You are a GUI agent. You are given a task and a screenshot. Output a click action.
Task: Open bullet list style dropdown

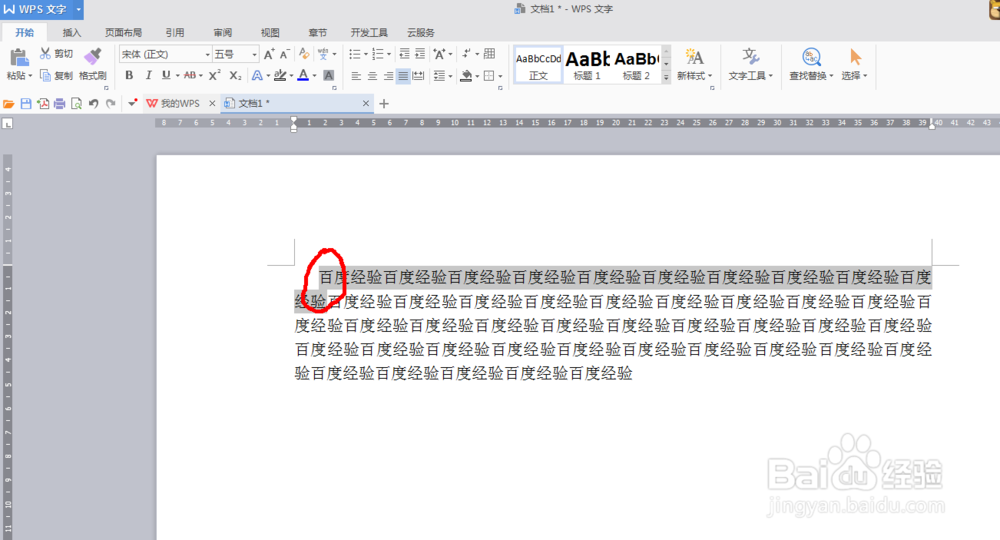coord(365,54)
